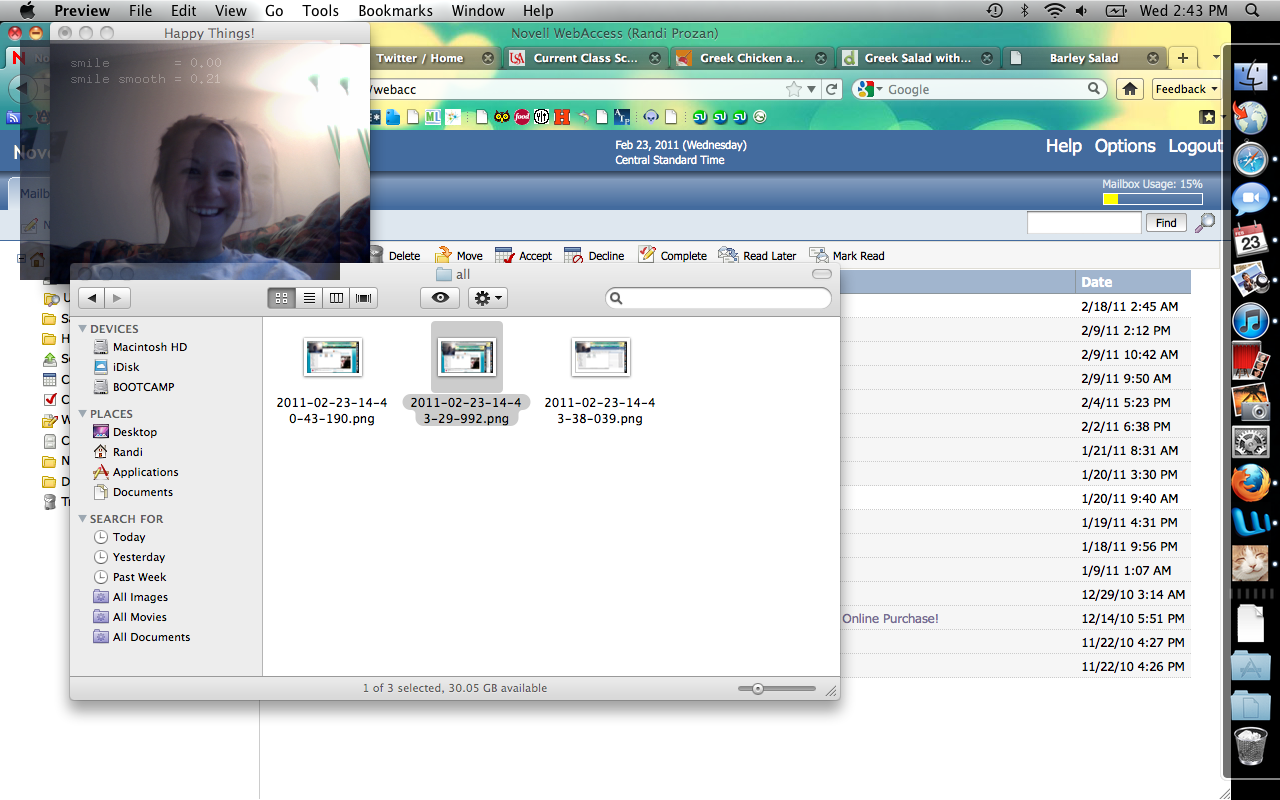Switch Finder to icon view

(282, 298)
